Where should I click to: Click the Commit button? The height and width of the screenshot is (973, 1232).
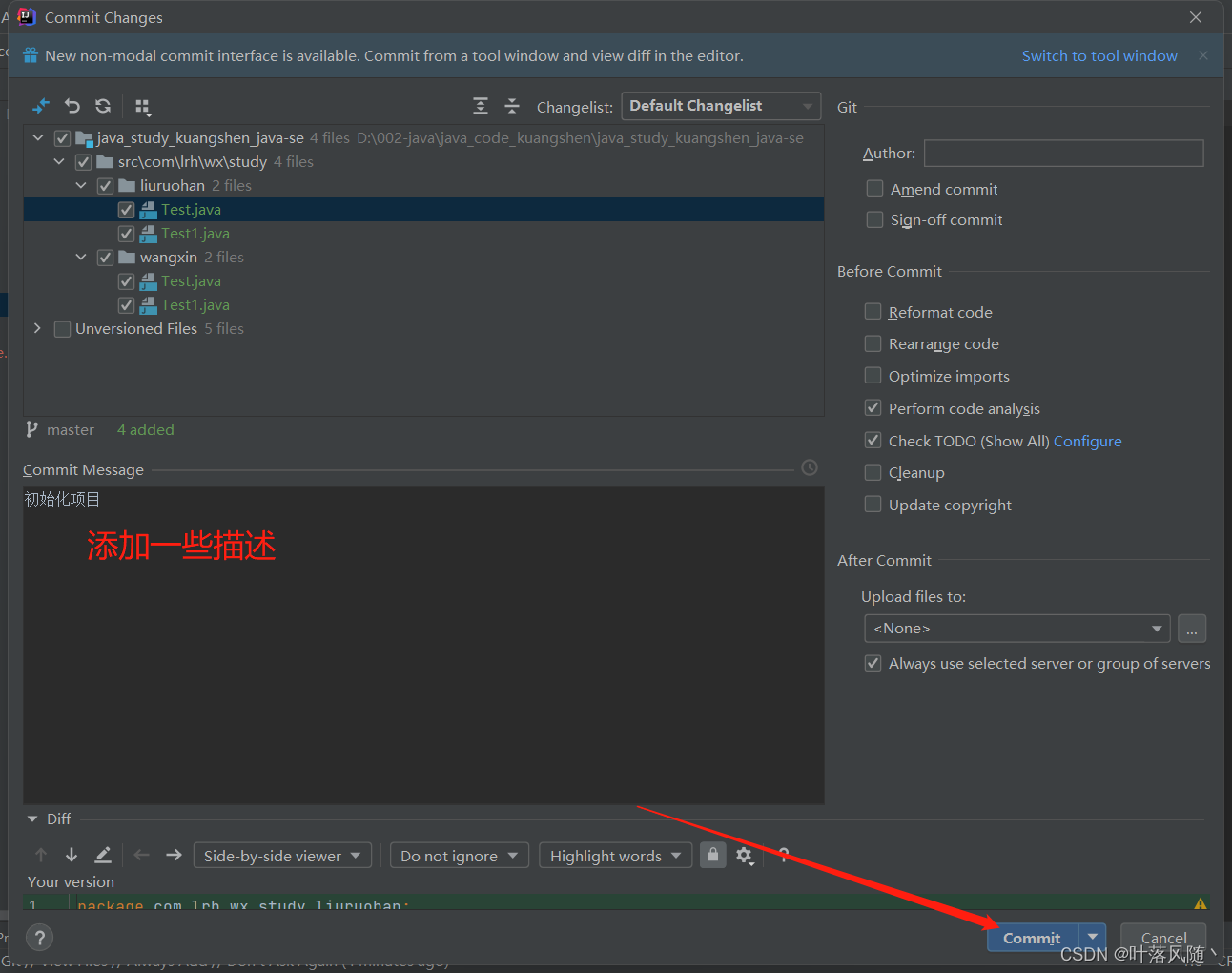pos(1032,938)
